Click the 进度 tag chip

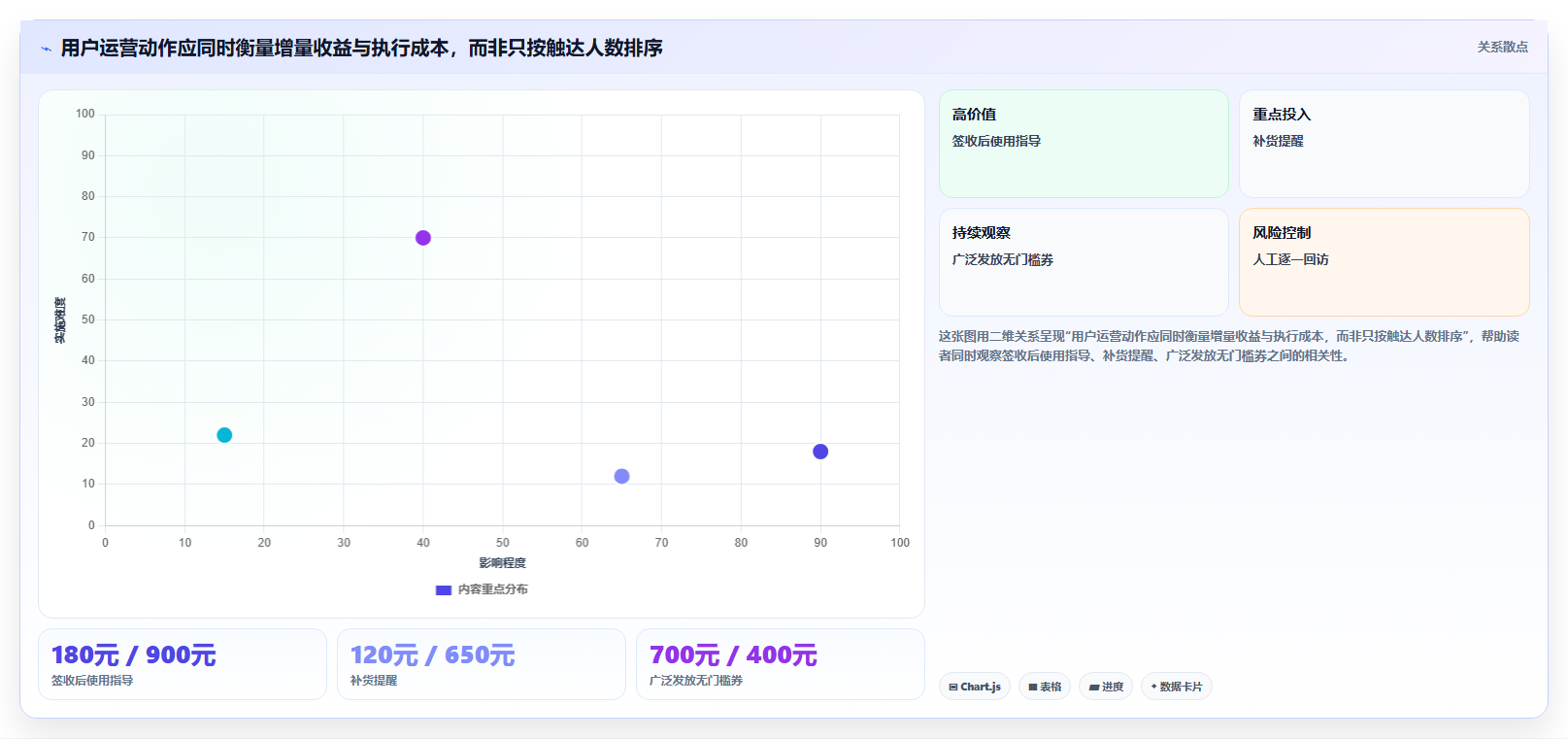(x=1106, y=687)
